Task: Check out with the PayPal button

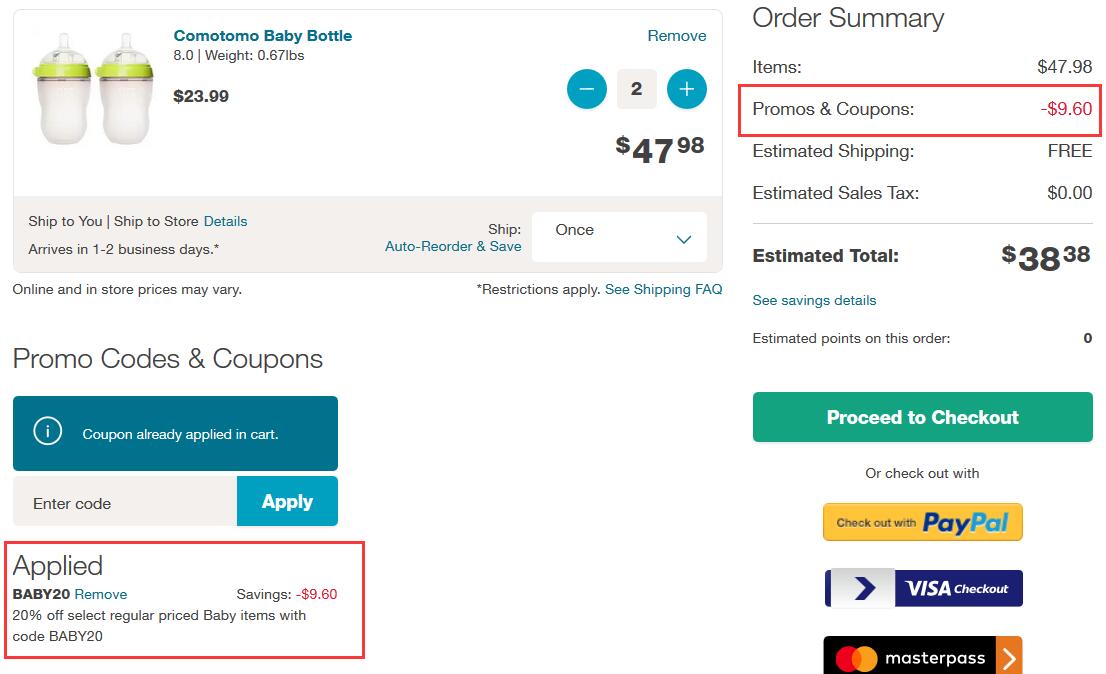Action: pyautogui.click(x=923, y=522)
